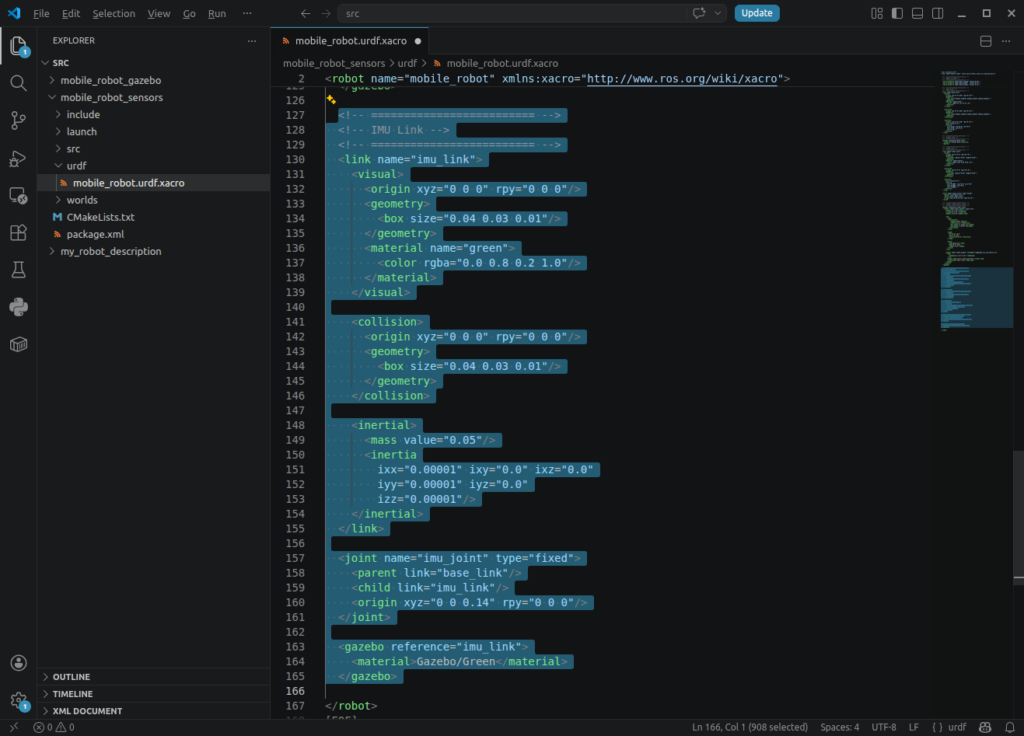Click urdf in the breadcrumb
The height and width of the screenshot is (736, 1024).
pos(407,63)
